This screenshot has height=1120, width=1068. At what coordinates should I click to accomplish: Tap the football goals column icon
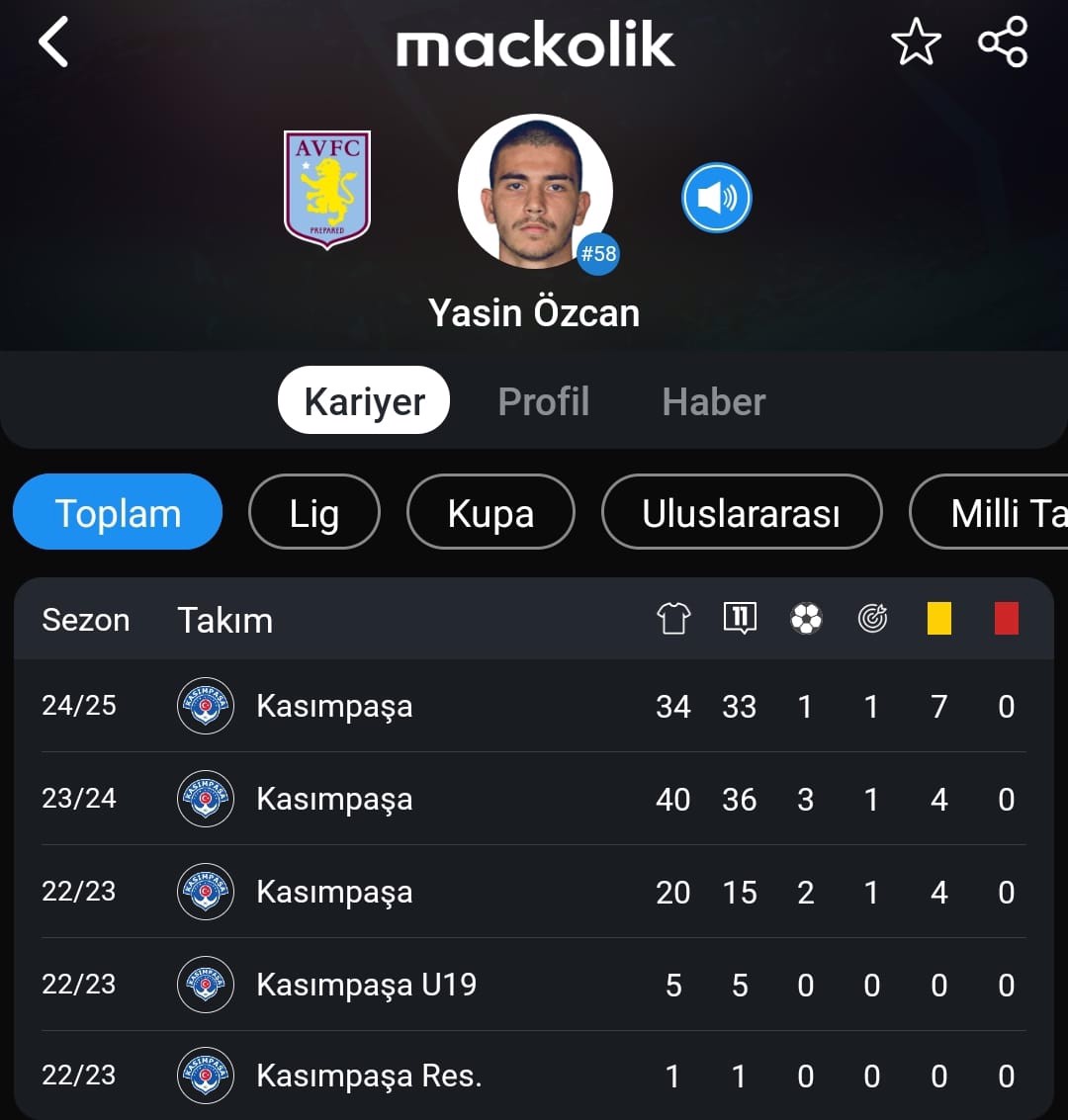[807, 619]
